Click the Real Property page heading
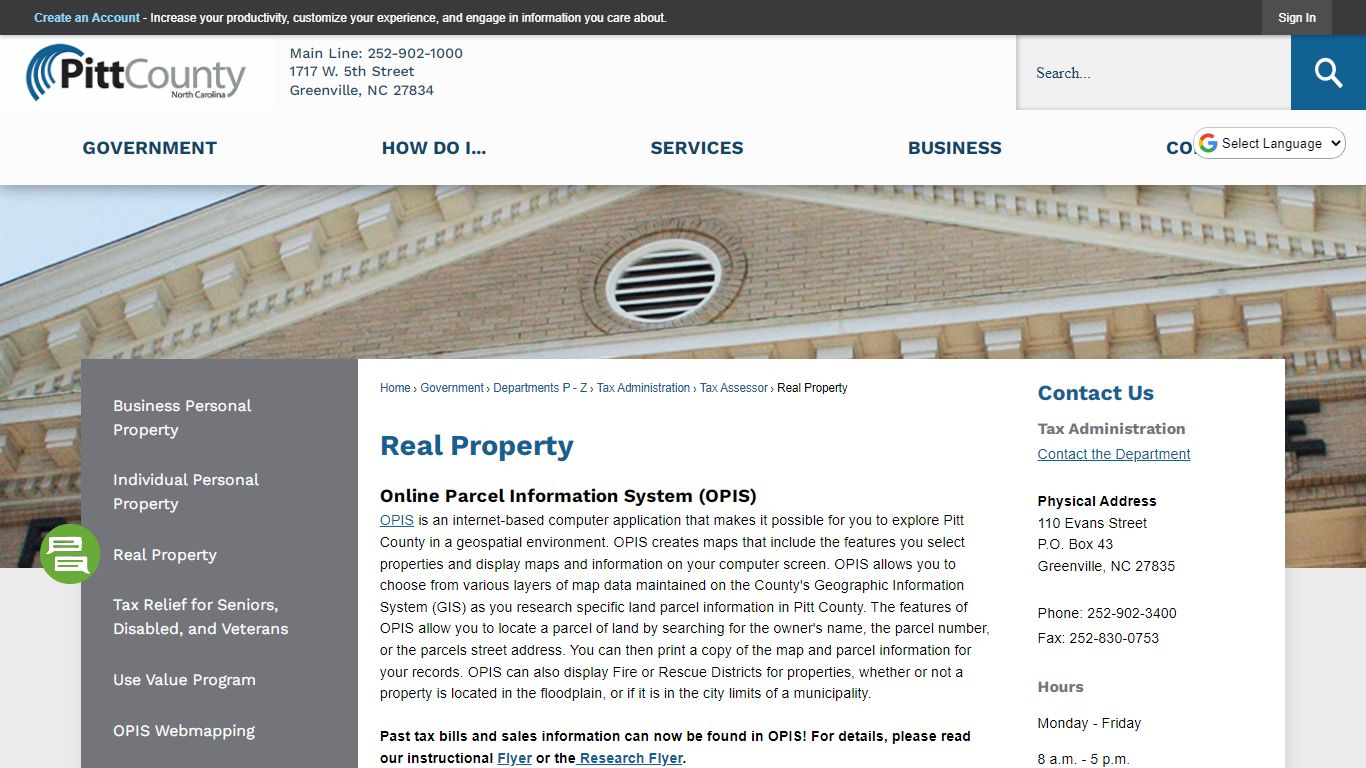The image size is (1366, 768). tap(477, 446)
